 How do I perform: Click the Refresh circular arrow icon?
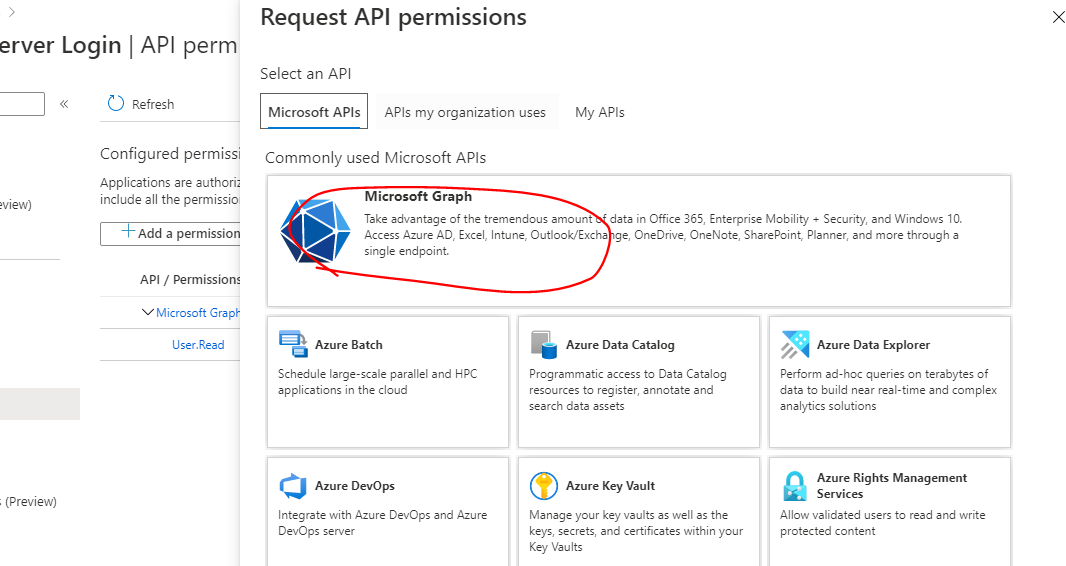tap(116, 103)
